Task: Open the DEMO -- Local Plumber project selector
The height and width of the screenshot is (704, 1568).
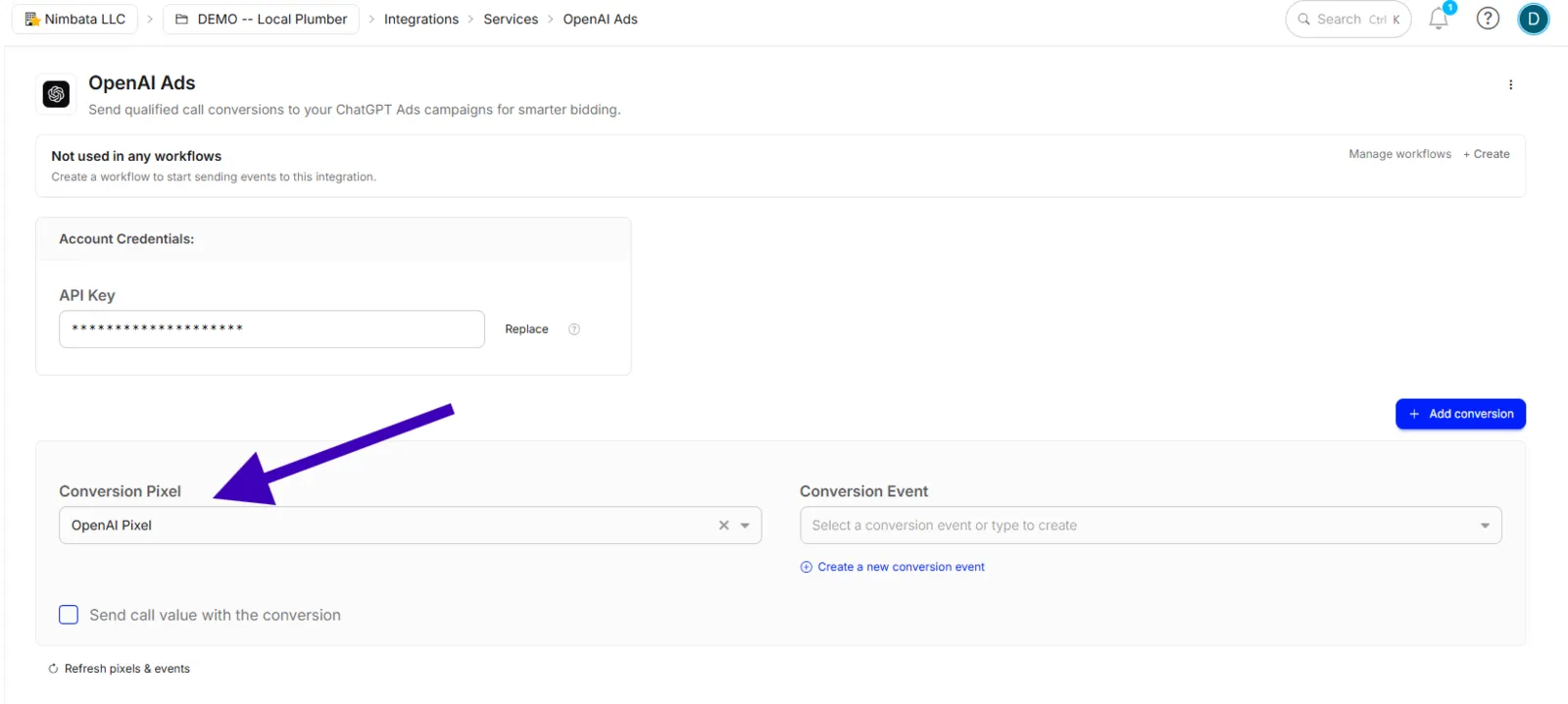Action: [x=261, y=19]
